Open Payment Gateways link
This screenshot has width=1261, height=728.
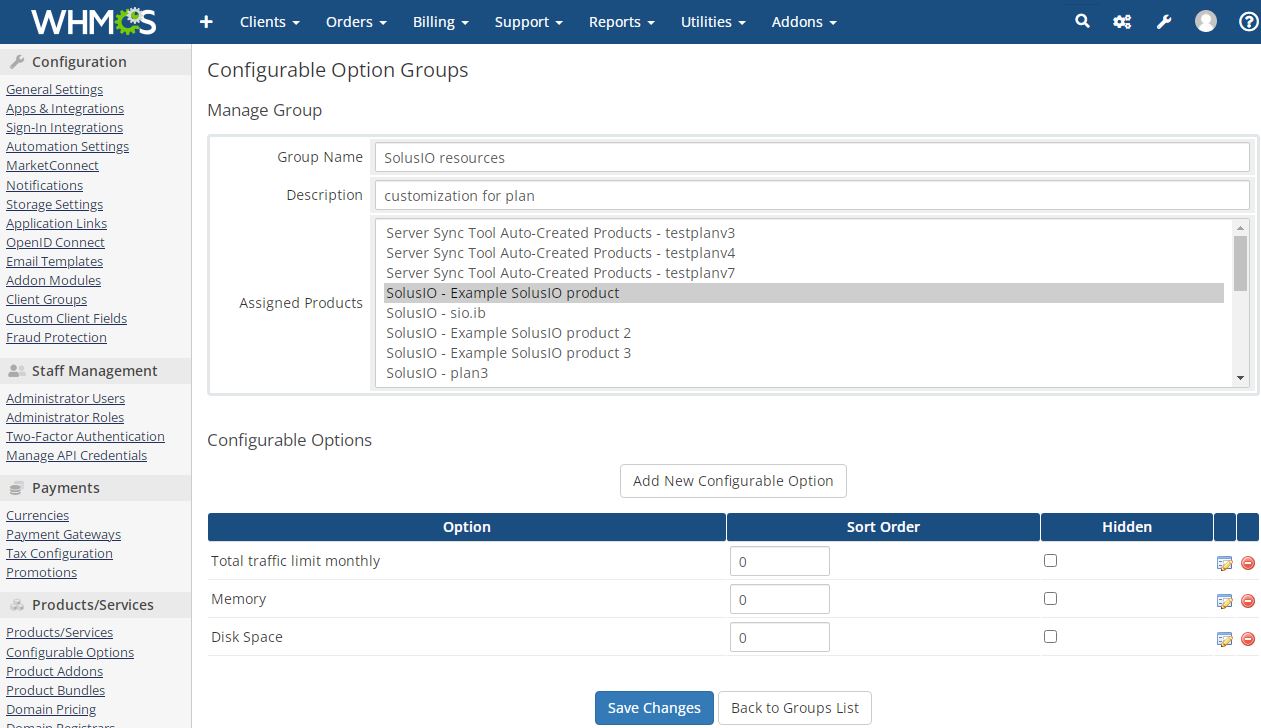[63, 534]
